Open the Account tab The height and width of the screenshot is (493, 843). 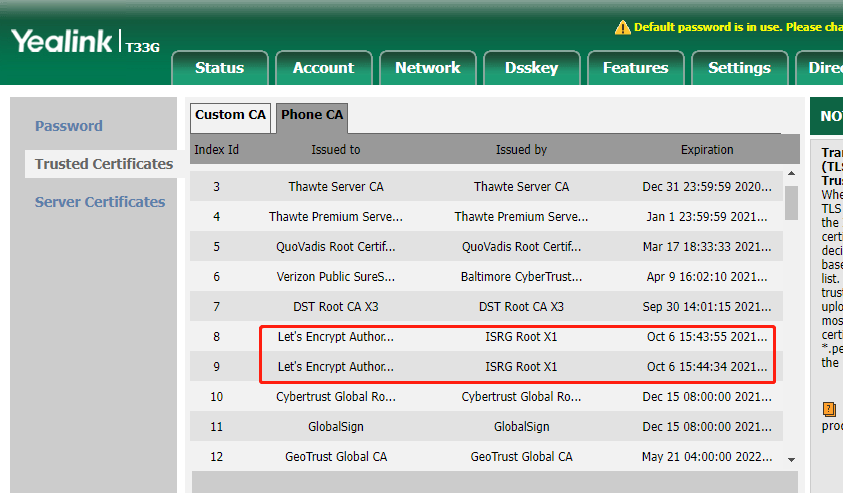[x=324, y=68]
